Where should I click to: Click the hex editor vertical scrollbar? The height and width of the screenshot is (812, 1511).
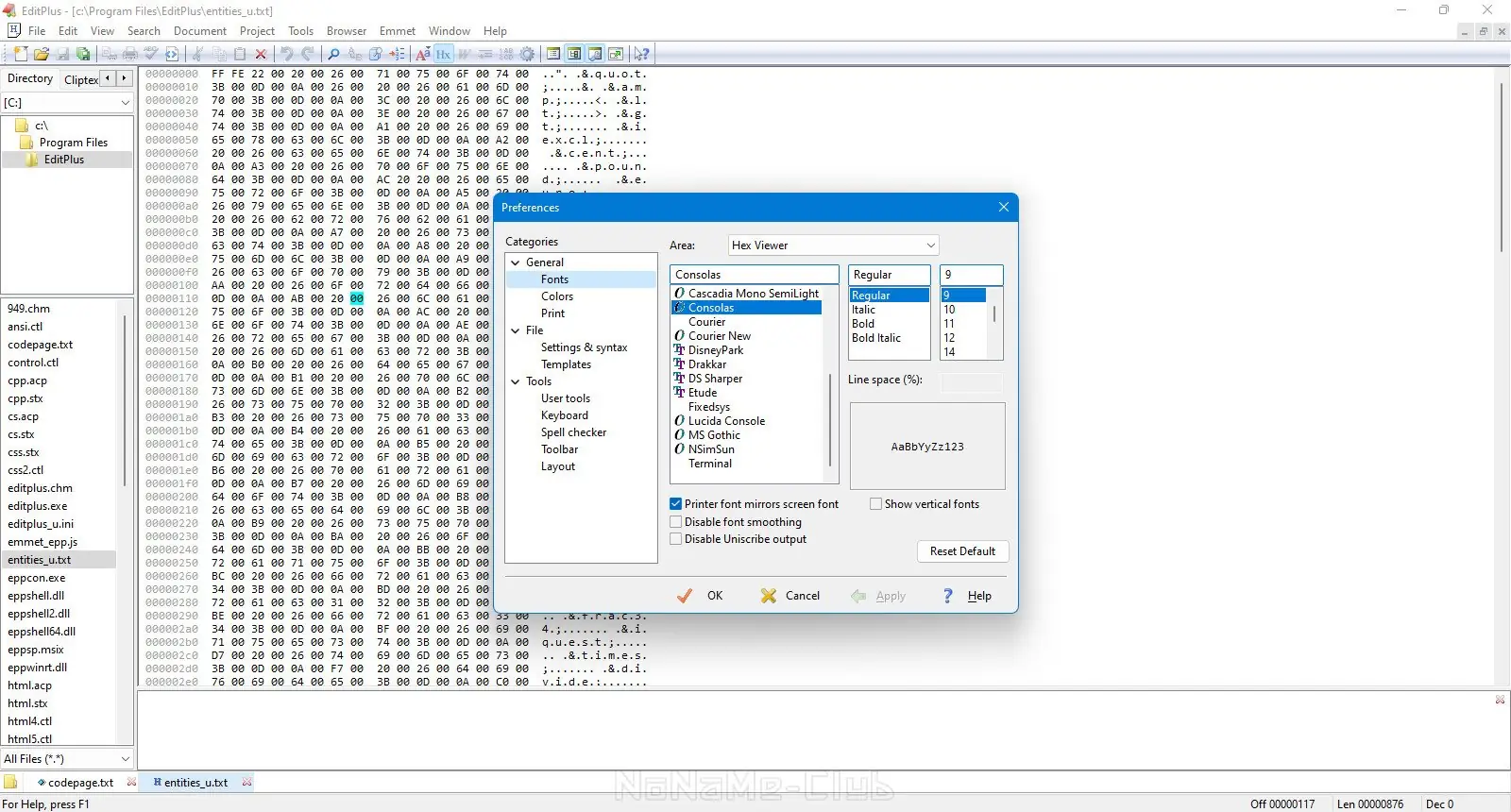point(1501,168)
